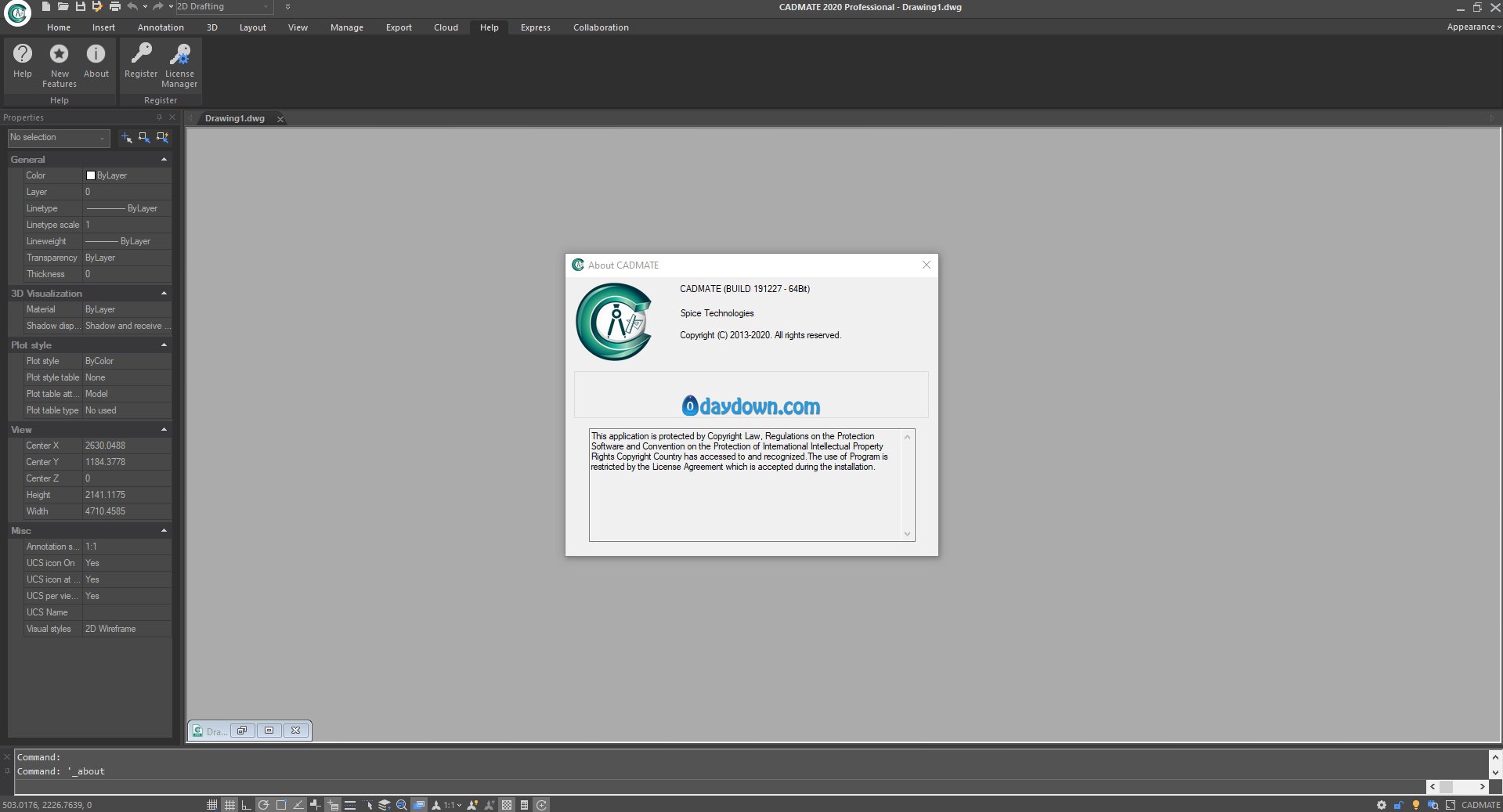
Task: Click the Undo arrow
Action: (132, 6)
